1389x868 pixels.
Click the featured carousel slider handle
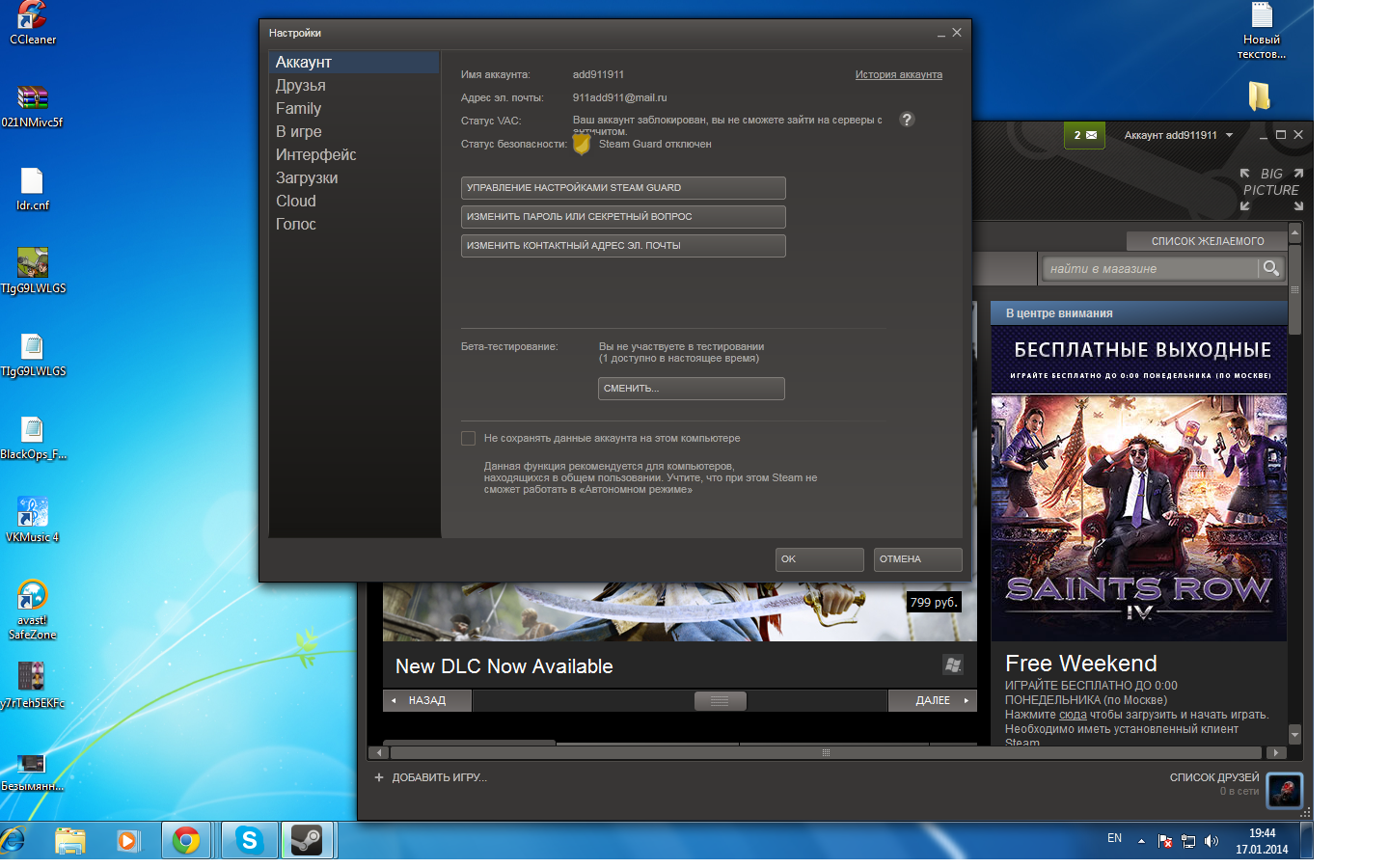tap(720, 701)
